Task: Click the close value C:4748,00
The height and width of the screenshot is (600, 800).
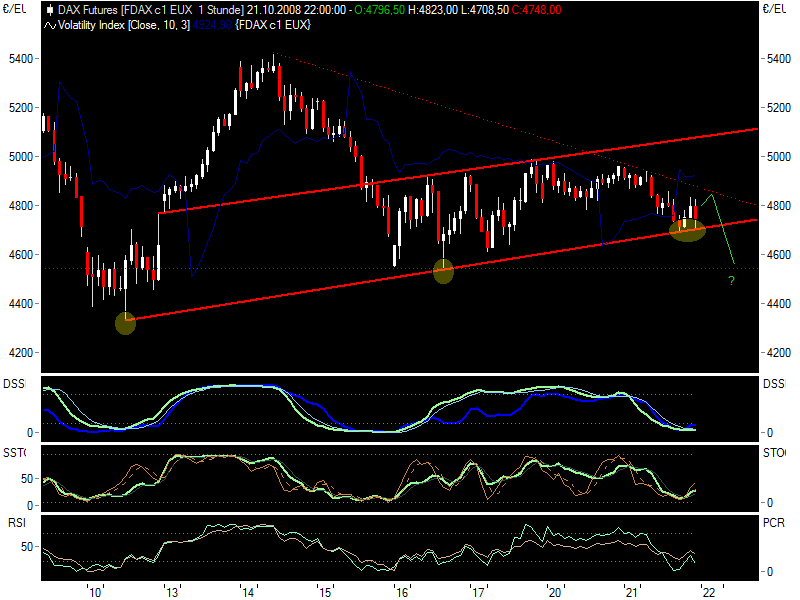Action: pyautogui.click(x=536, y=10)
